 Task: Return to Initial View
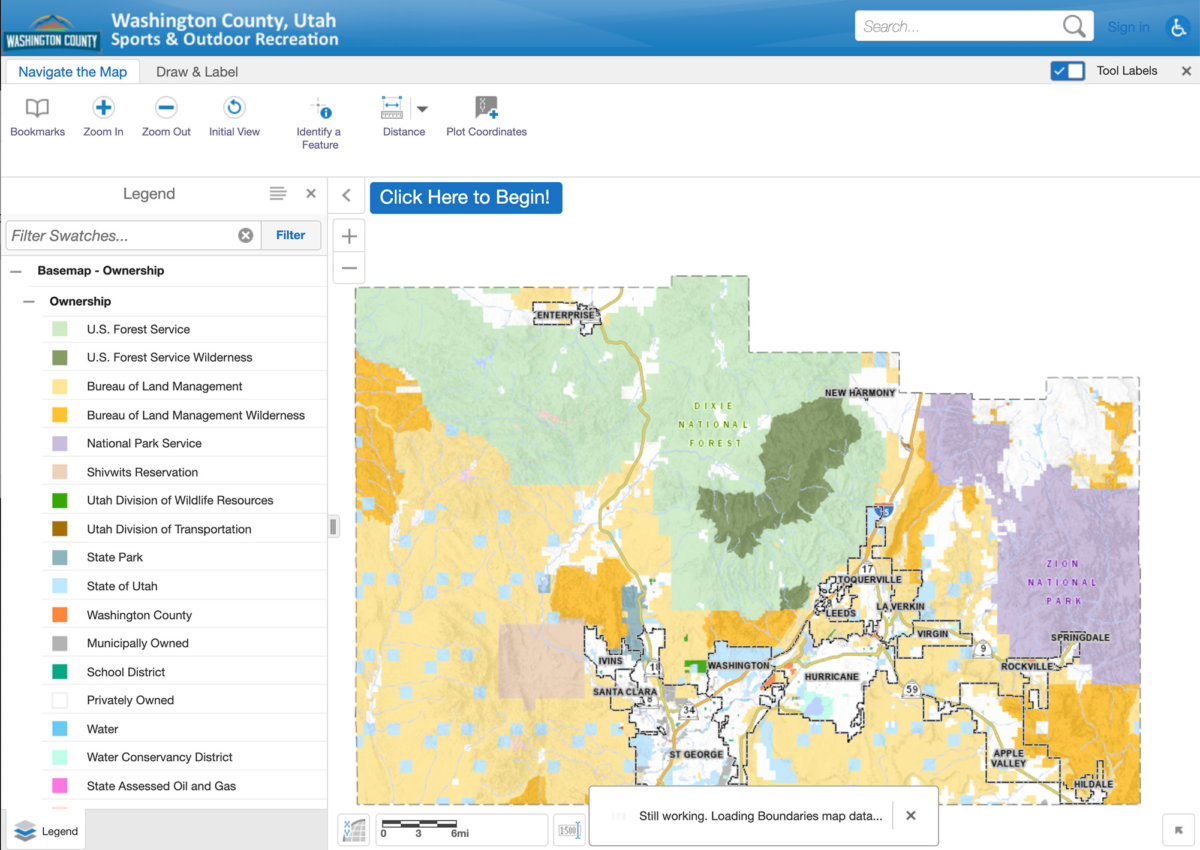coord(233,115)
